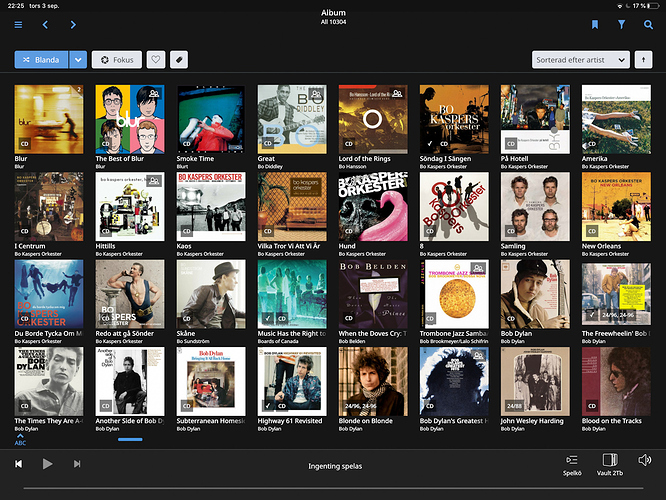Screen dimensions: 666x500
Task: Open the ABC alphabet jump control
Action: 20,440
